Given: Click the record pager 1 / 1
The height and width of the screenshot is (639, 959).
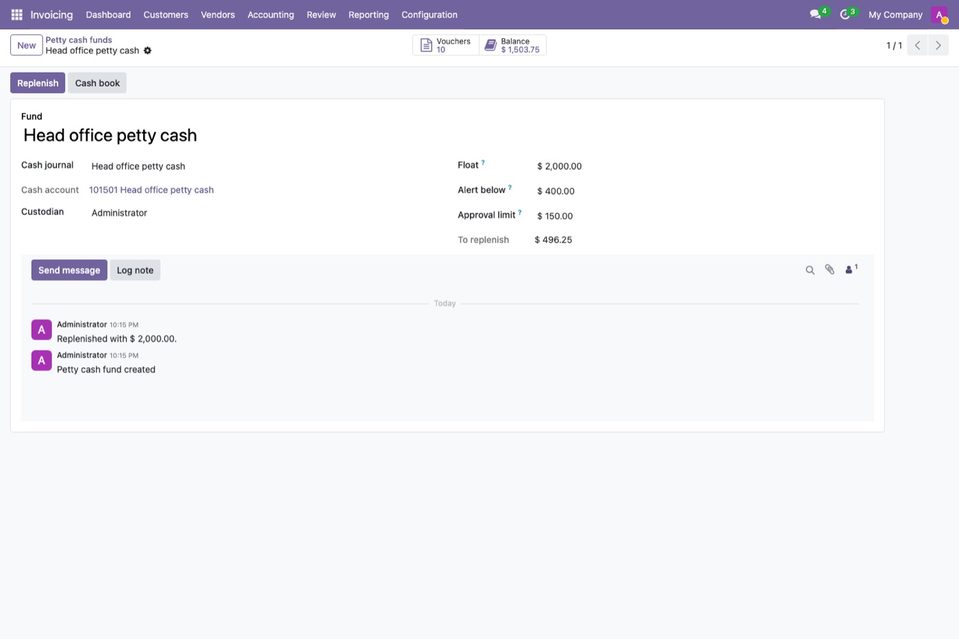Looking at the screenshot, I should click(894, 46).
